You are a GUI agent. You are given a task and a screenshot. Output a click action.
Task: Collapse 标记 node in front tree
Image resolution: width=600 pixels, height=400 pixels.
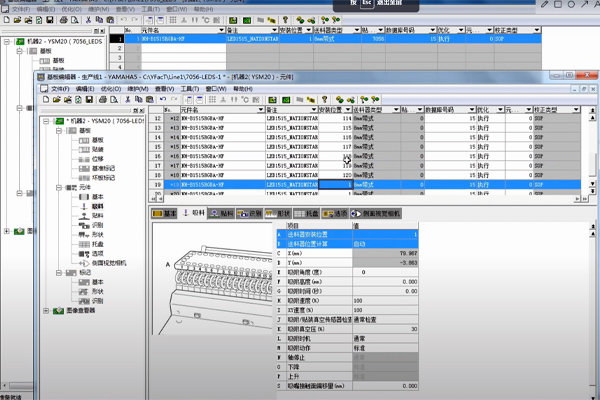(59, 273)
